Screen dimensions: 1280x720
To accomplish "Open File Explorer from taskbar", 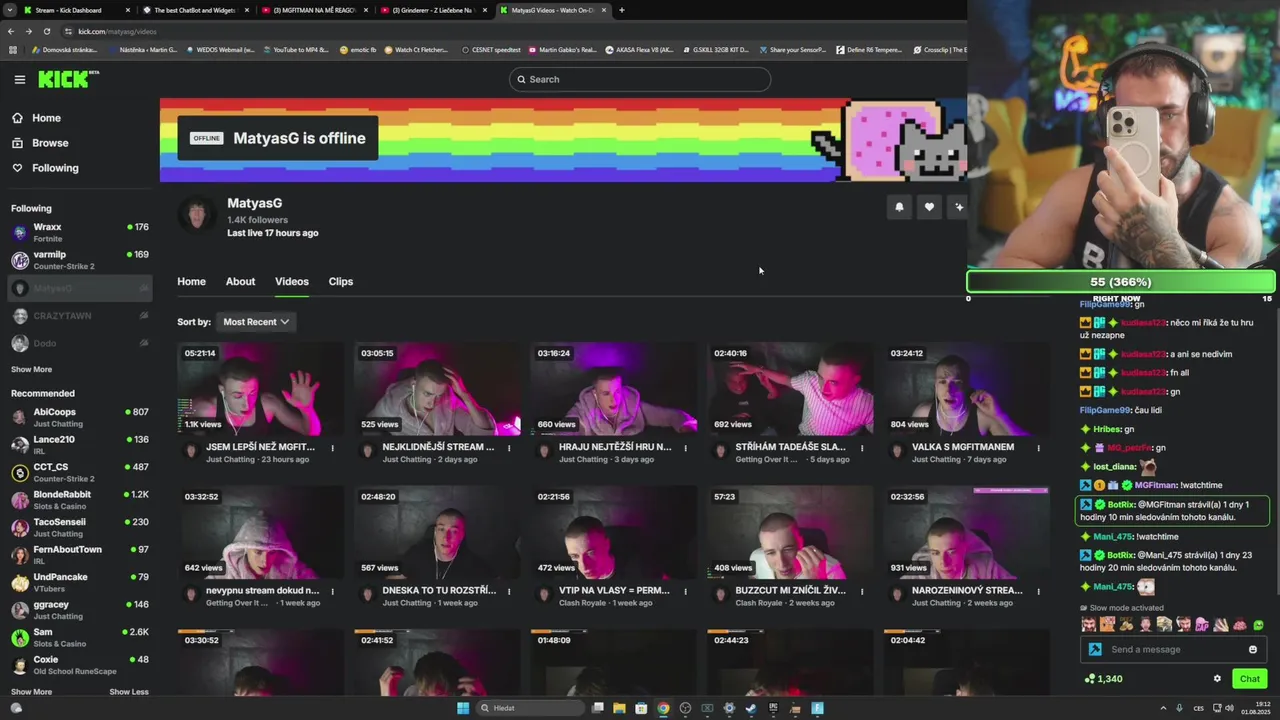I will point(619,708).
